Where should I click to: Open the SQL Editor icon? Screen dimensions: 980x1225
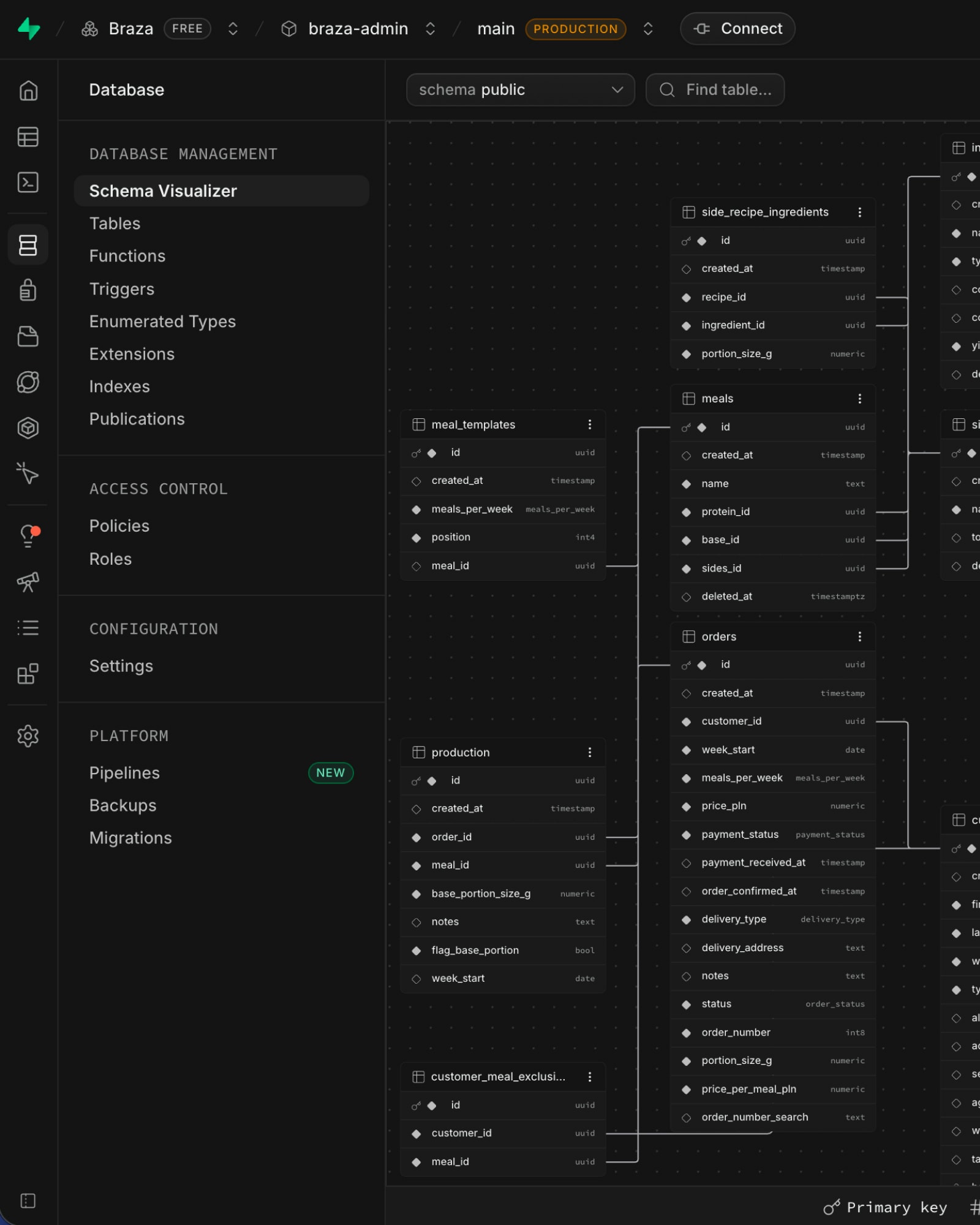(28, 183)
